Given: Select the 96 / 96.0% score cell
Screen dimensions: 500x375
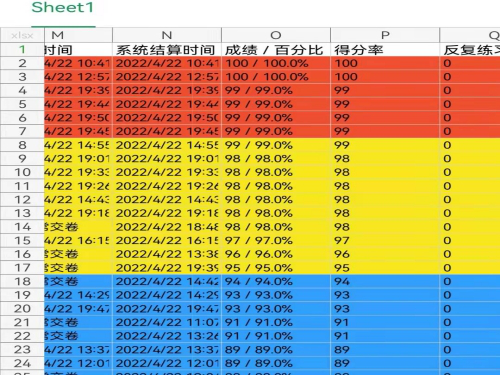Looking at the screenshot, I should pyautogui.click(x=276, y=254).
